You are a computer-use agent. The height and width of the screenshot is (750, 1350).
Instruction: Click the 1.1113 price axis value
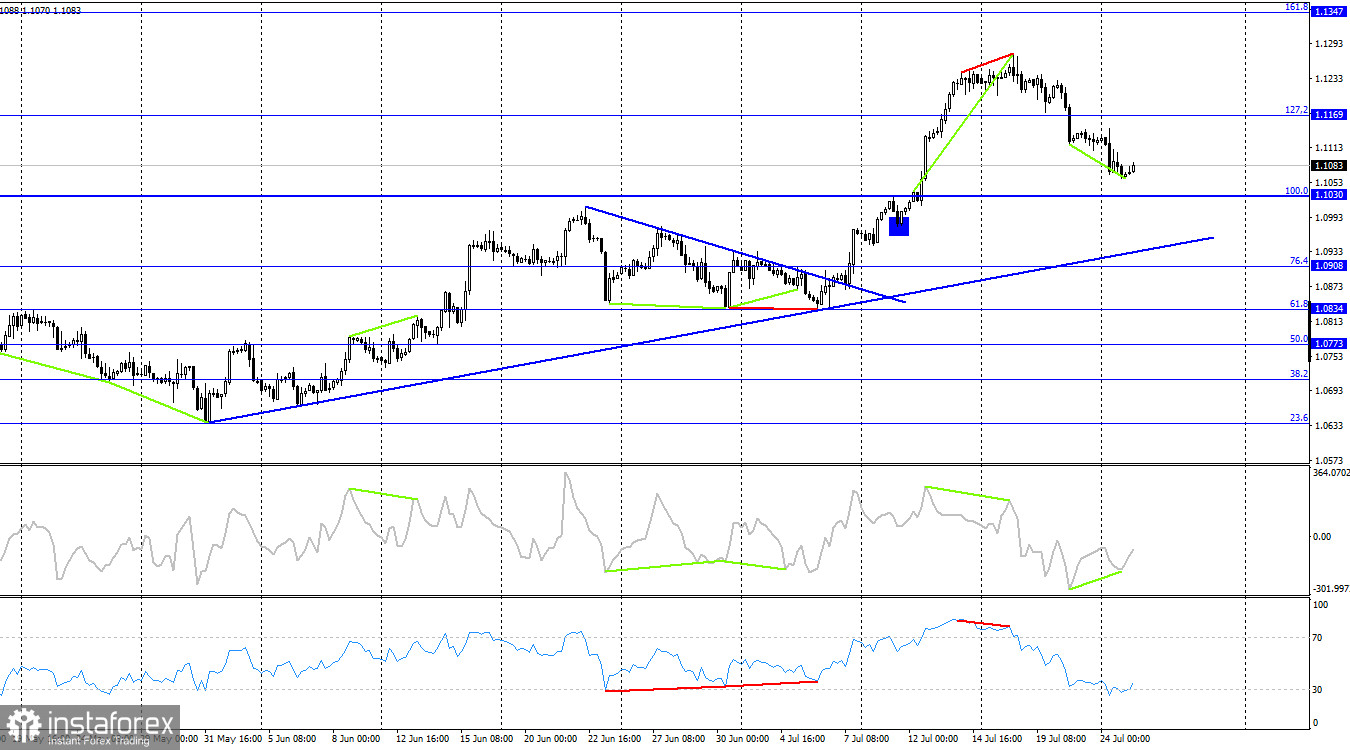(1331, 148)
